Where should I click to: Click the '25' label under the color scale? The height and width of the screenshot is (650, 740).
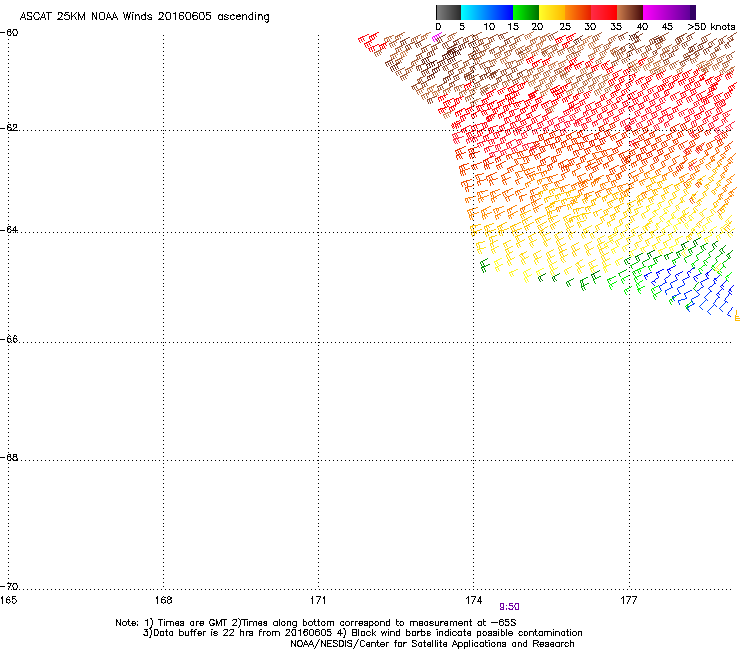565,27
